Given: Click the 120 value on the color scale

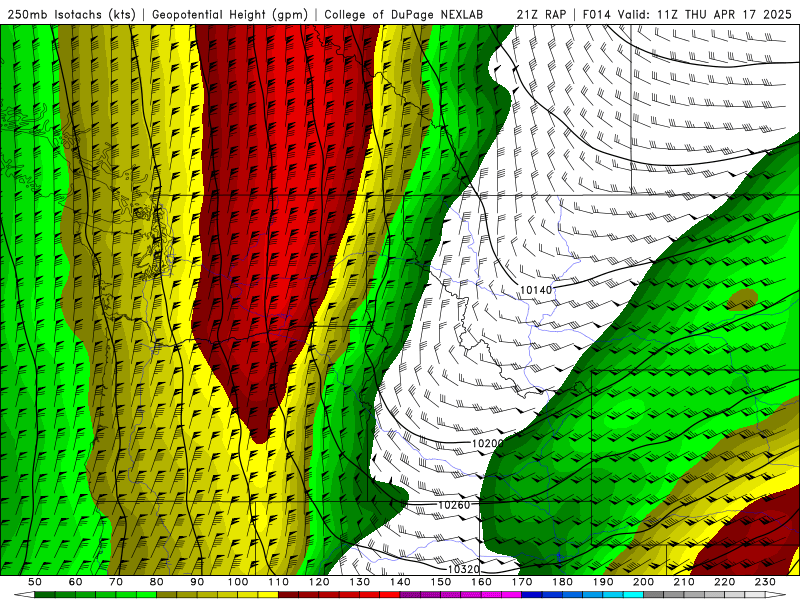Looking at the screenshot, I should click(319, 582).
